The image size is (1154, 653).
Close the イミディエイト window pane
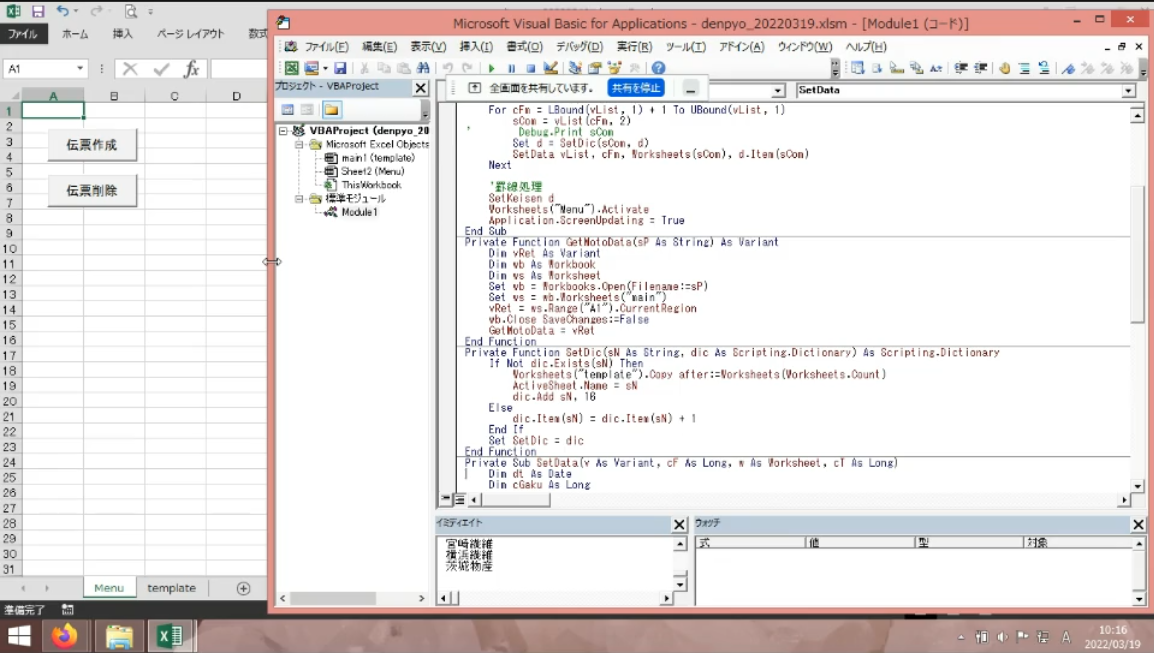coord(679,524)
